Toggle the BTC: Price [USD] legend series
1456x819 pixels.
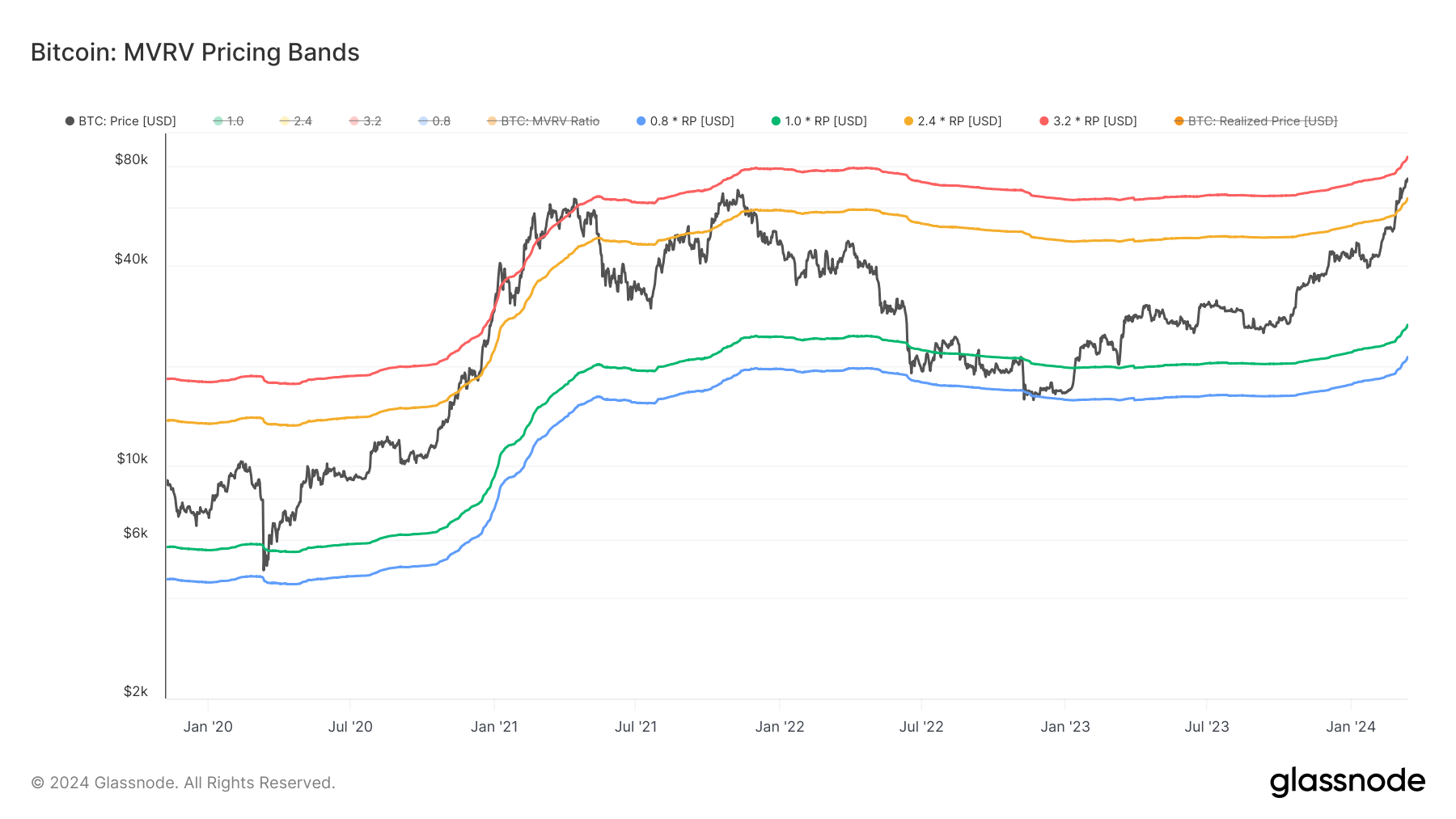[x=121, y=121]
